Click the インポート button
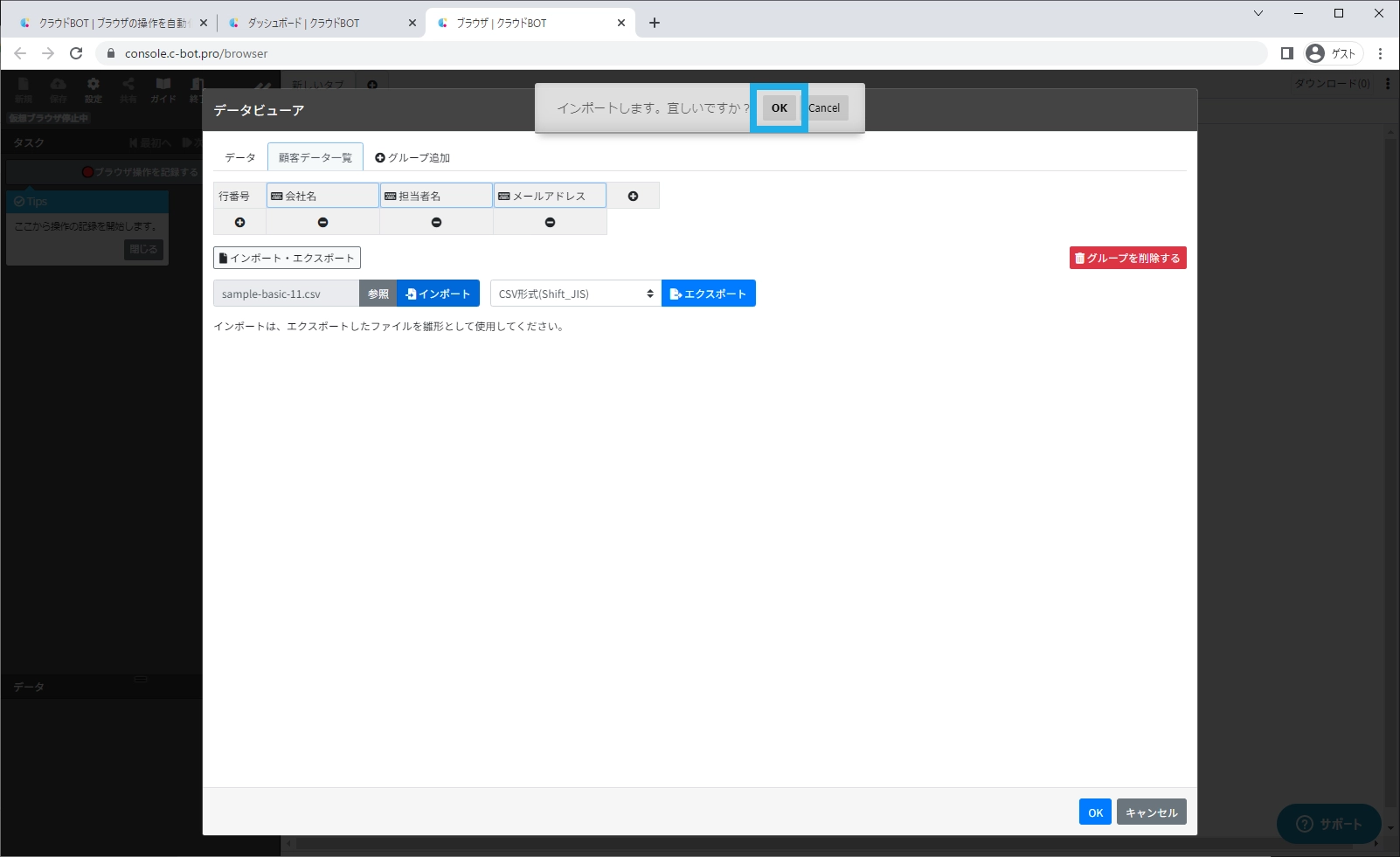The height and width of the screenshot is (857, 1400). 438,294
